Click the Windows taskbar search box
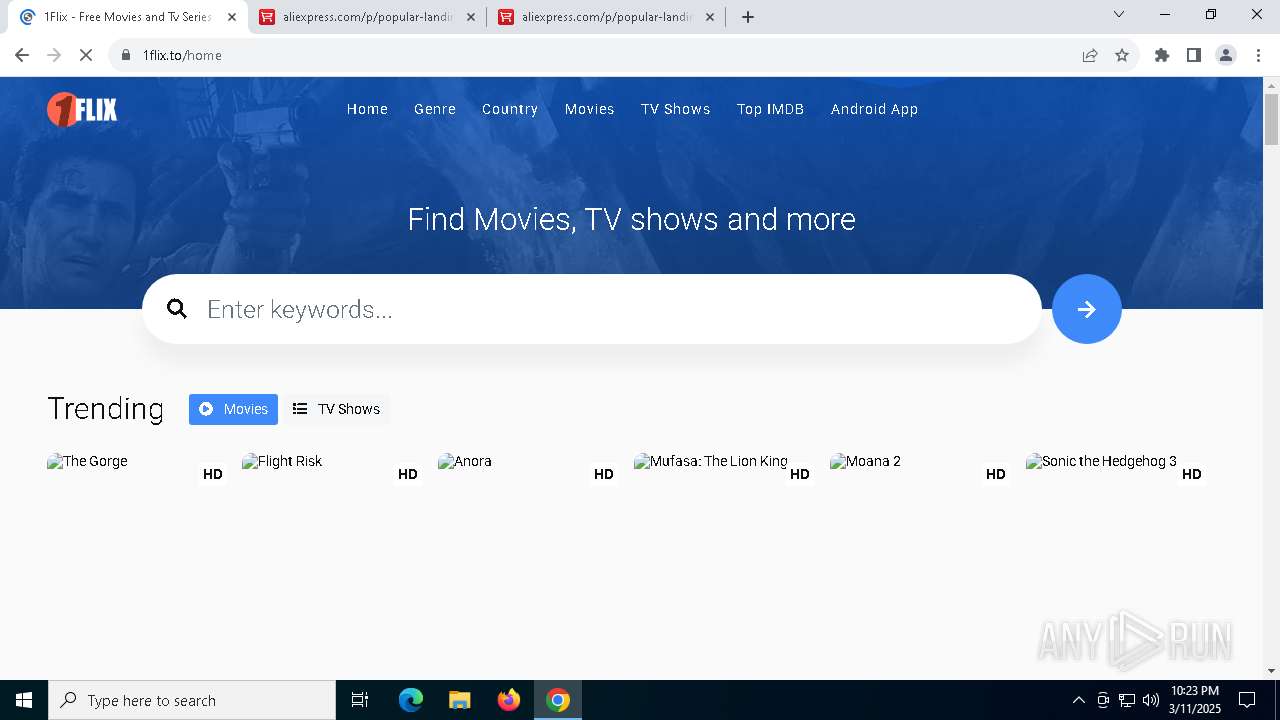Screen dimensions: 1280x720 click(x=192, y=700)
